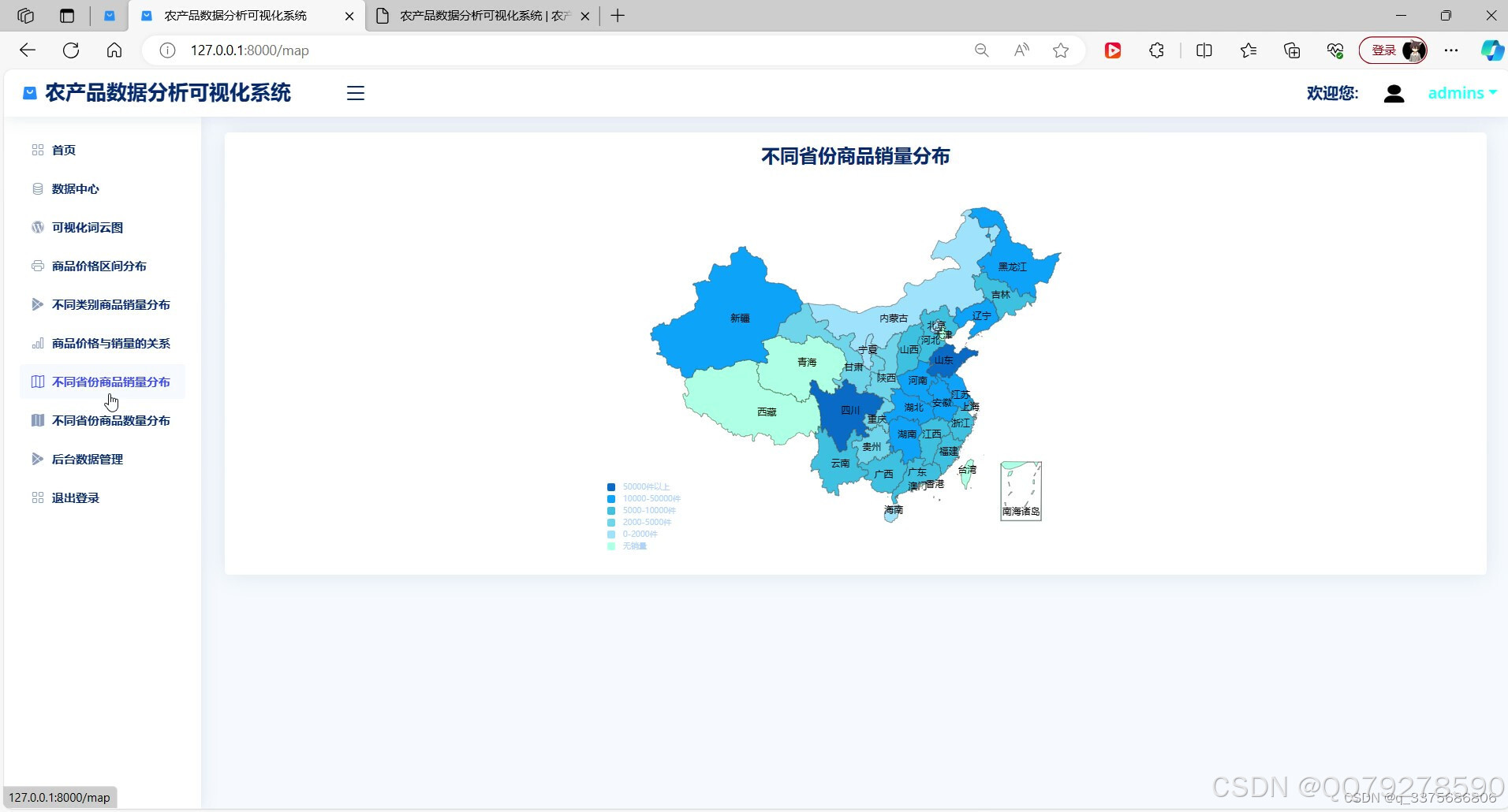Screen dimensions: 1508x812
Task: Open 不同类别商品销量分布 page
Action: click(111, 304)
